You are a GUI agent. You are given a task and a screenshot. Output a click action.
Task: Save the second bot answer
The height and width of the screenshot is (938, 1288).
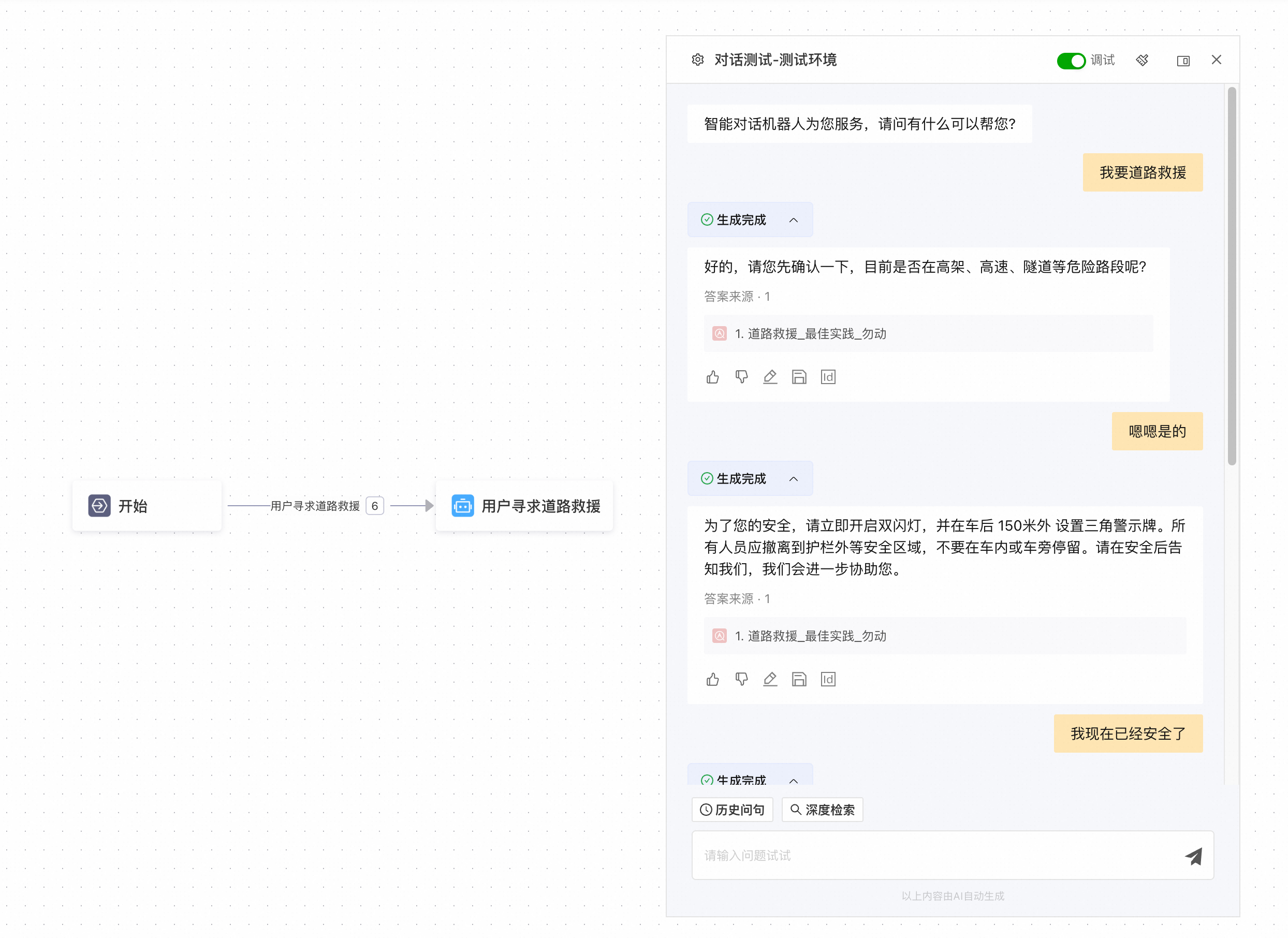coord(799,679)
